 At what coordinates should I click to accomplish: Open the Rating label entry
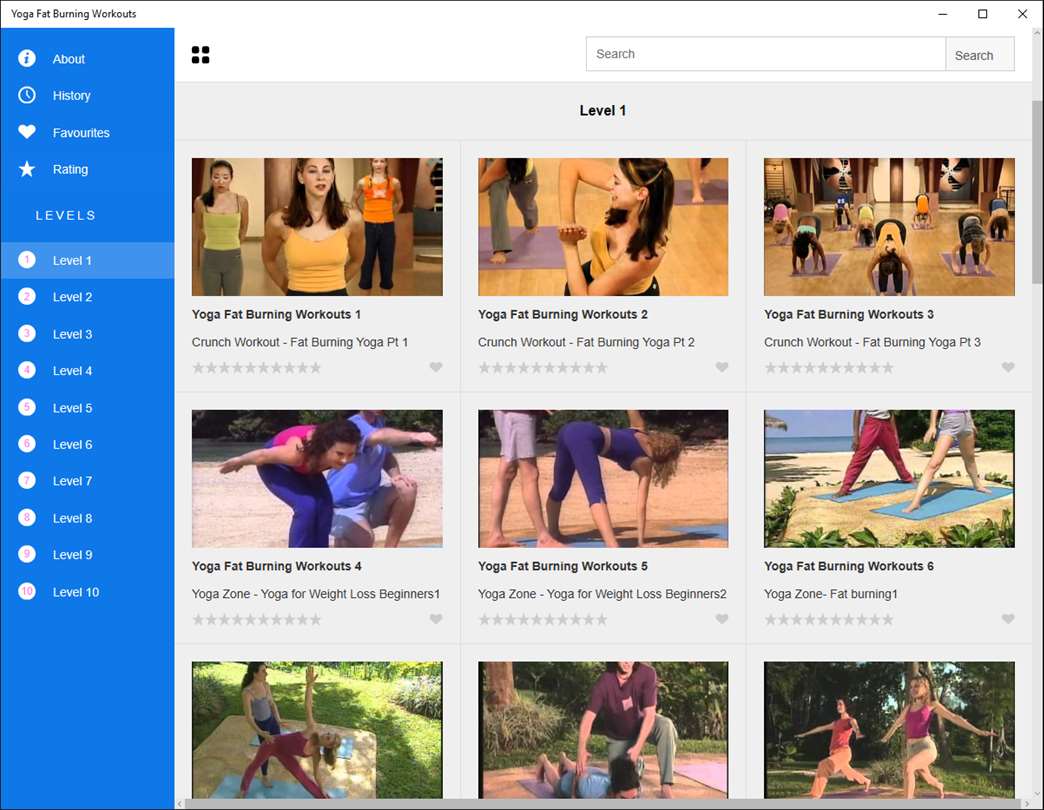(70, 169)
